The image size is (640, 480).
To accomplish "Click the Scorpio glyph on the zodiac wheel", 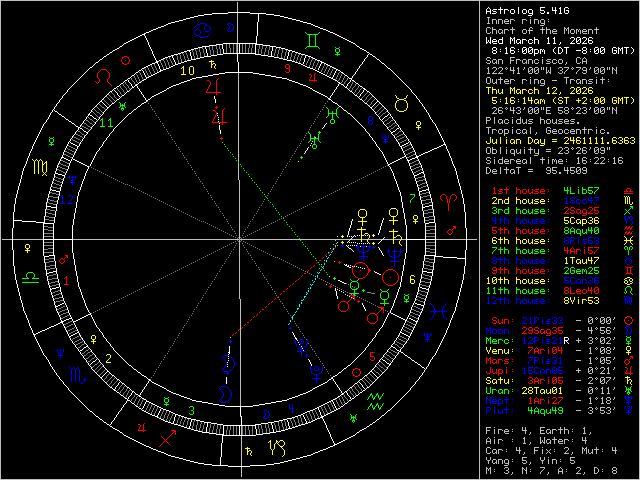I will (76, 377).
